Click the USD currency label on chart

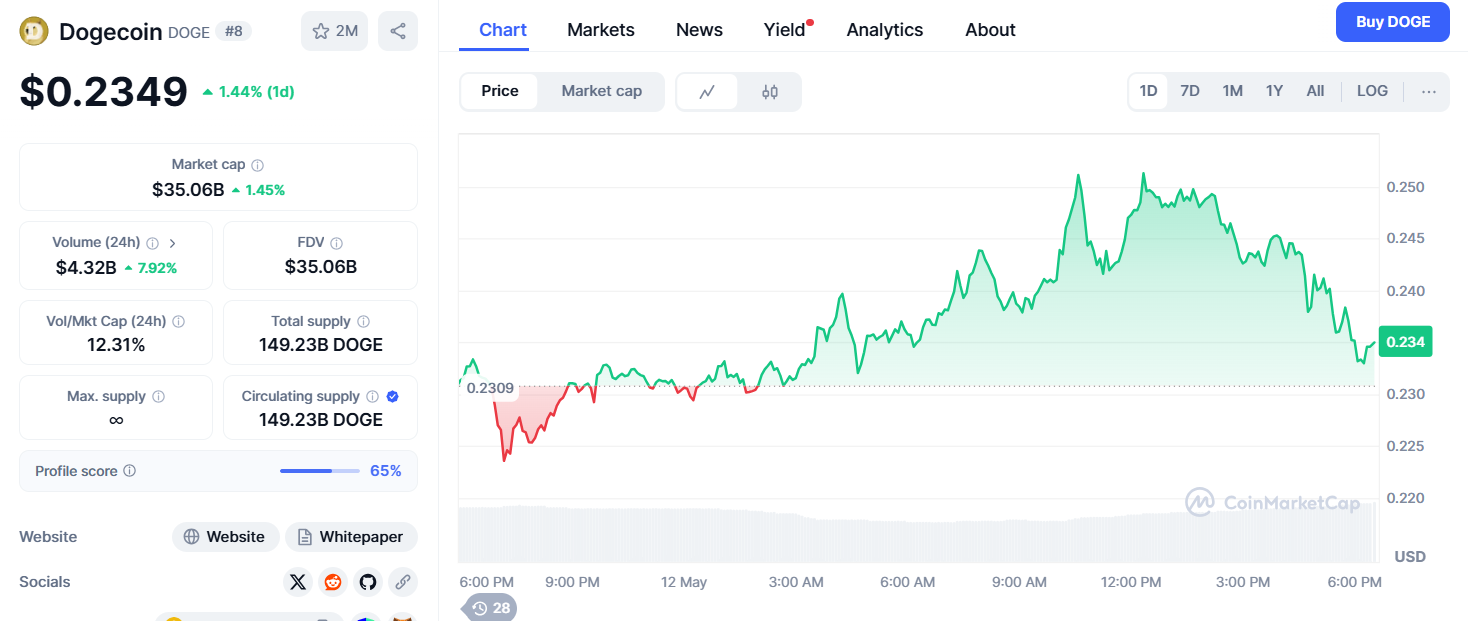click(1410, 556)
